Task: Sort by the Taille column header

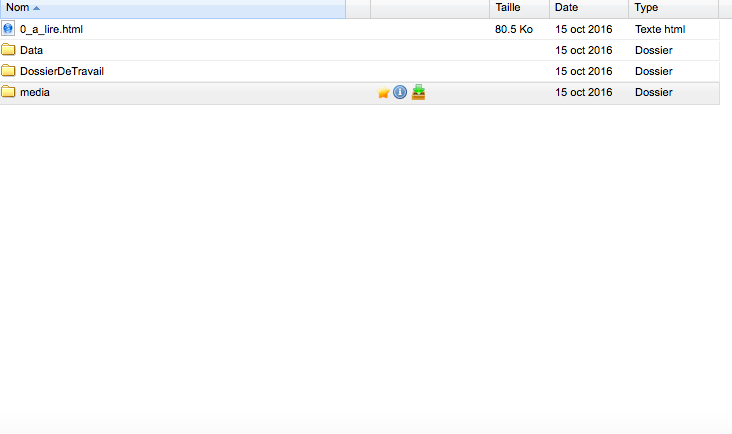Action: click(520, 8)
